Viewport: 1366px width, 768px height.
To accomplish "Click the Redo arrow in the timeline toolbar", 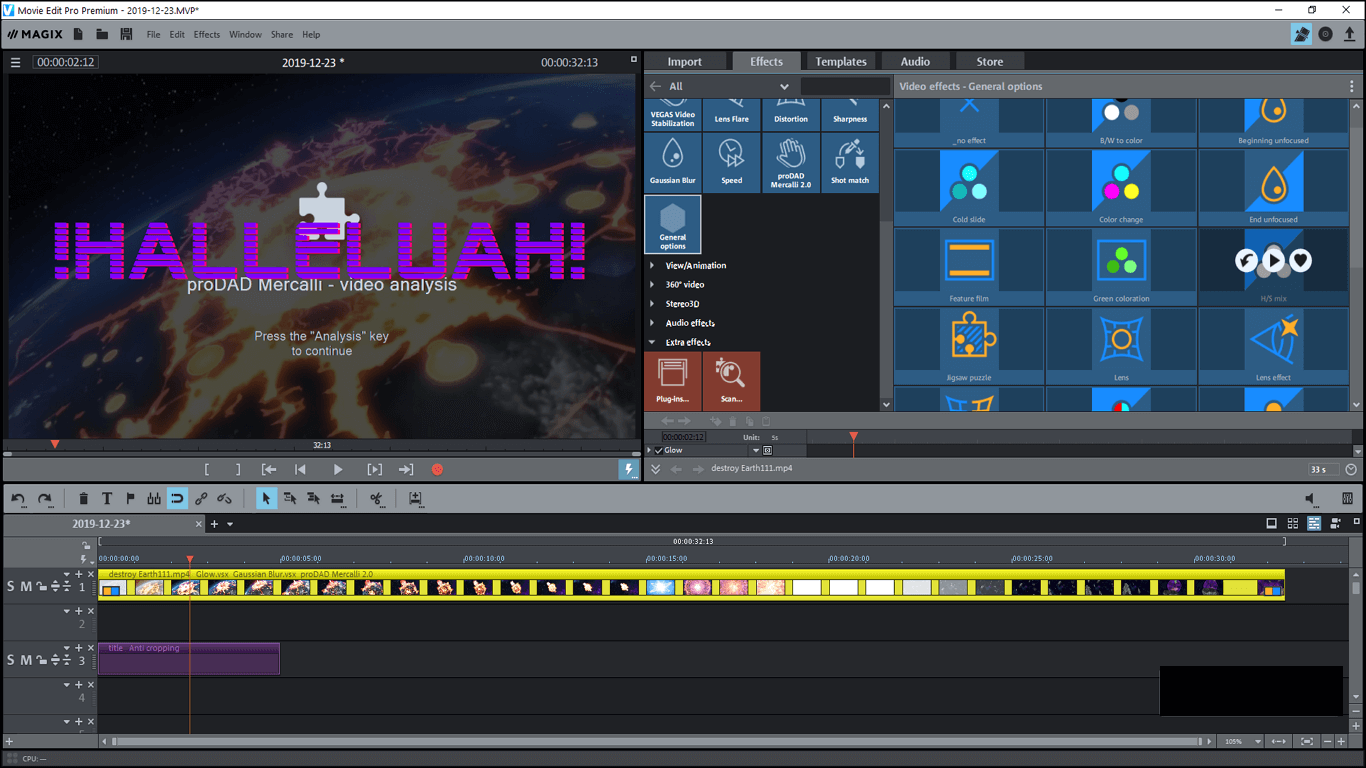I will [44, 498].
